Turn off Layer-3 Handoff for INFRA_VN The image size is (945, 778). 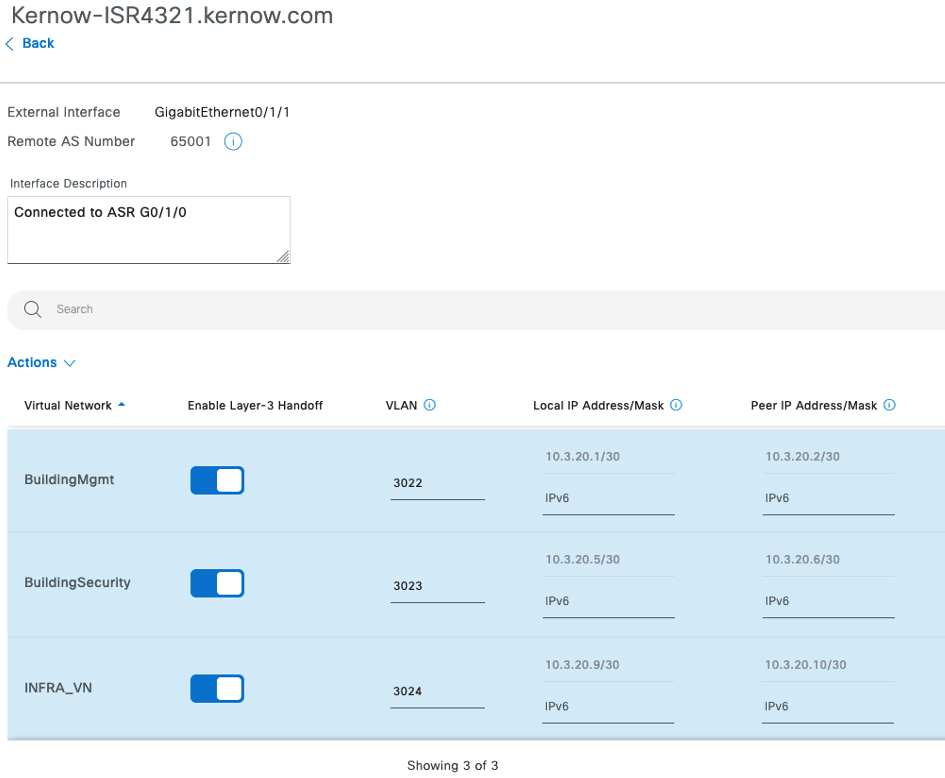coord(217,688)
